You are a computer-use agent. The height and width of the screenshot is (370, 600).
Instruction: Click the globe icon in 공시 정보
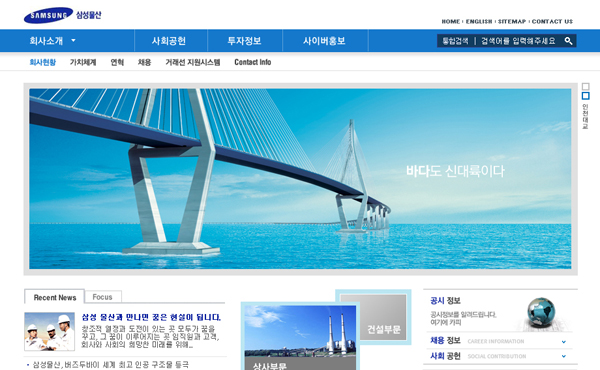tap(541, 312)
